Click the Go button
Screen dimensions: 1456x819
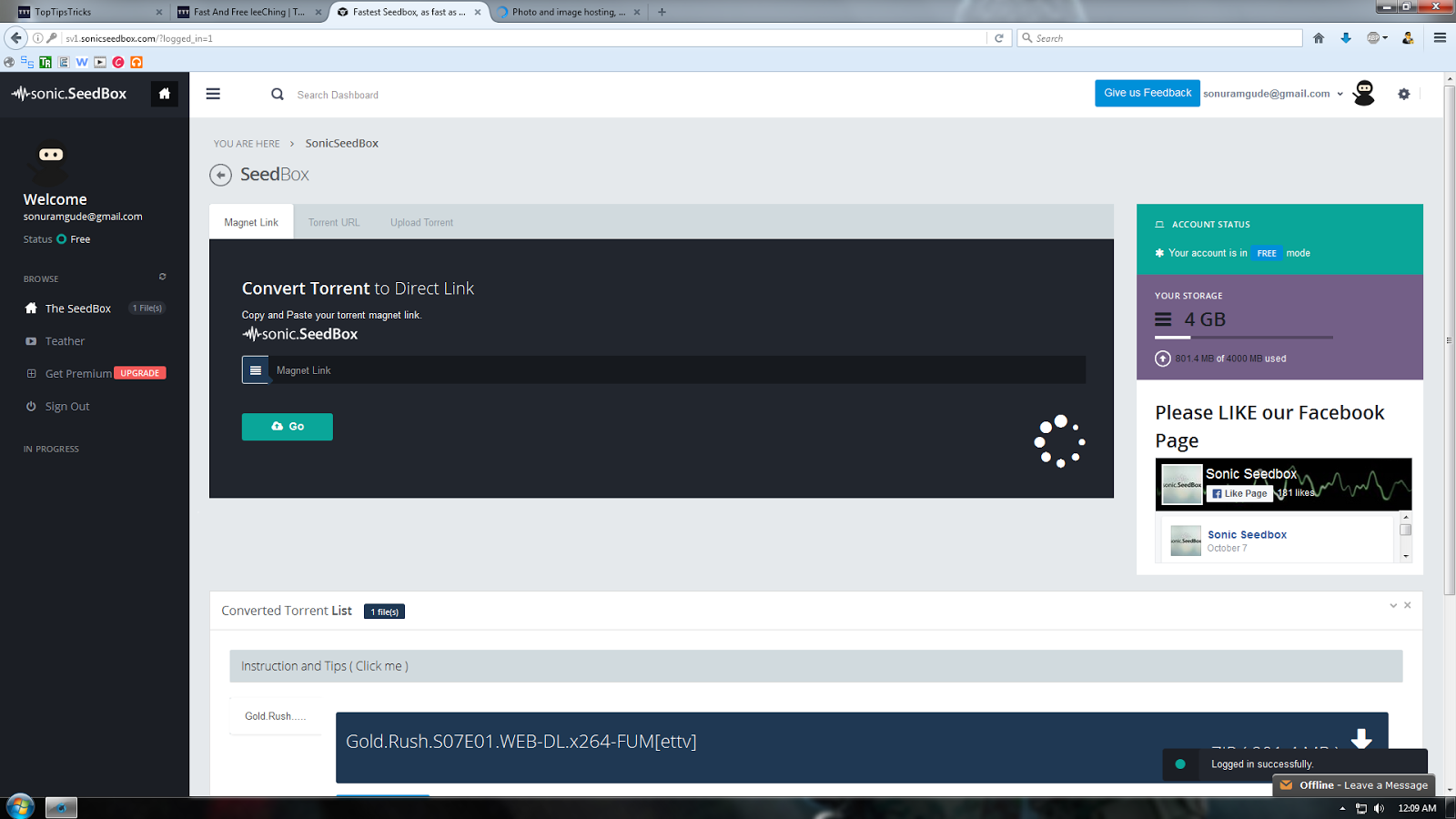click(x=288, y=427)
